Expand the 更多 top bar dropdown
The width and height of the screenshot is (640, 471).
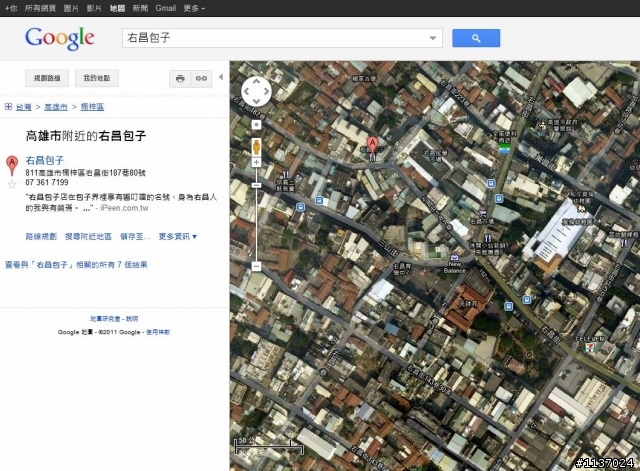pyautogui.click(x=194, y=8)
